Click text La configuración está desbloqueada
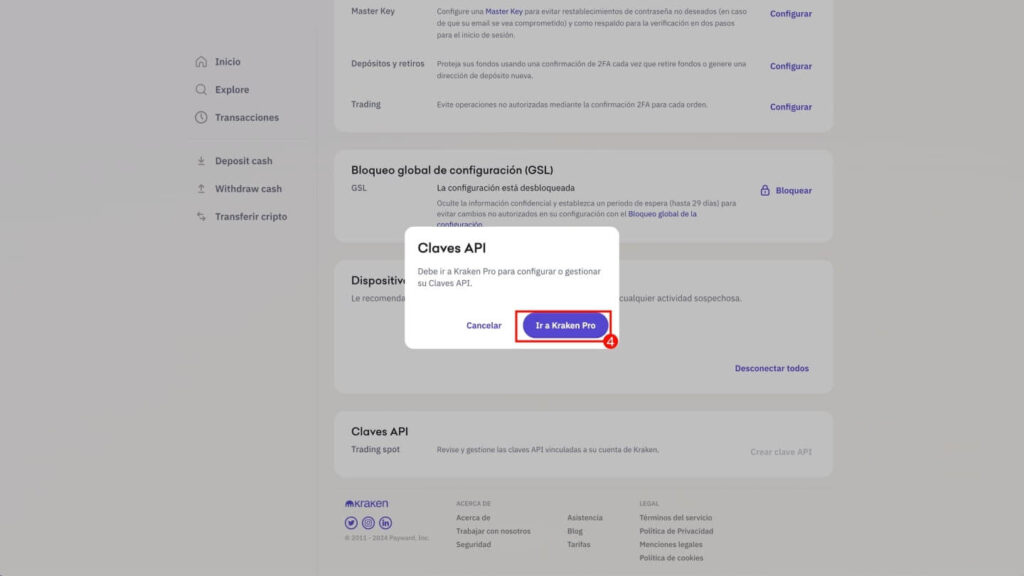This screenshot has height=576, width=1024. click(x=505, y=187)
